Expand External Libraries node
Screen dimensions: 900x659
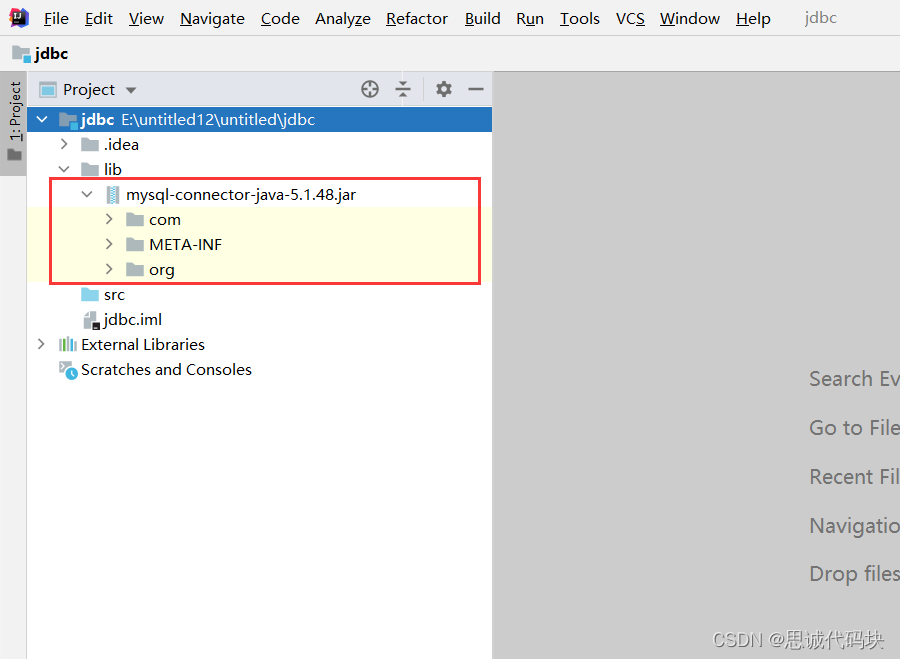pos(41,344)
